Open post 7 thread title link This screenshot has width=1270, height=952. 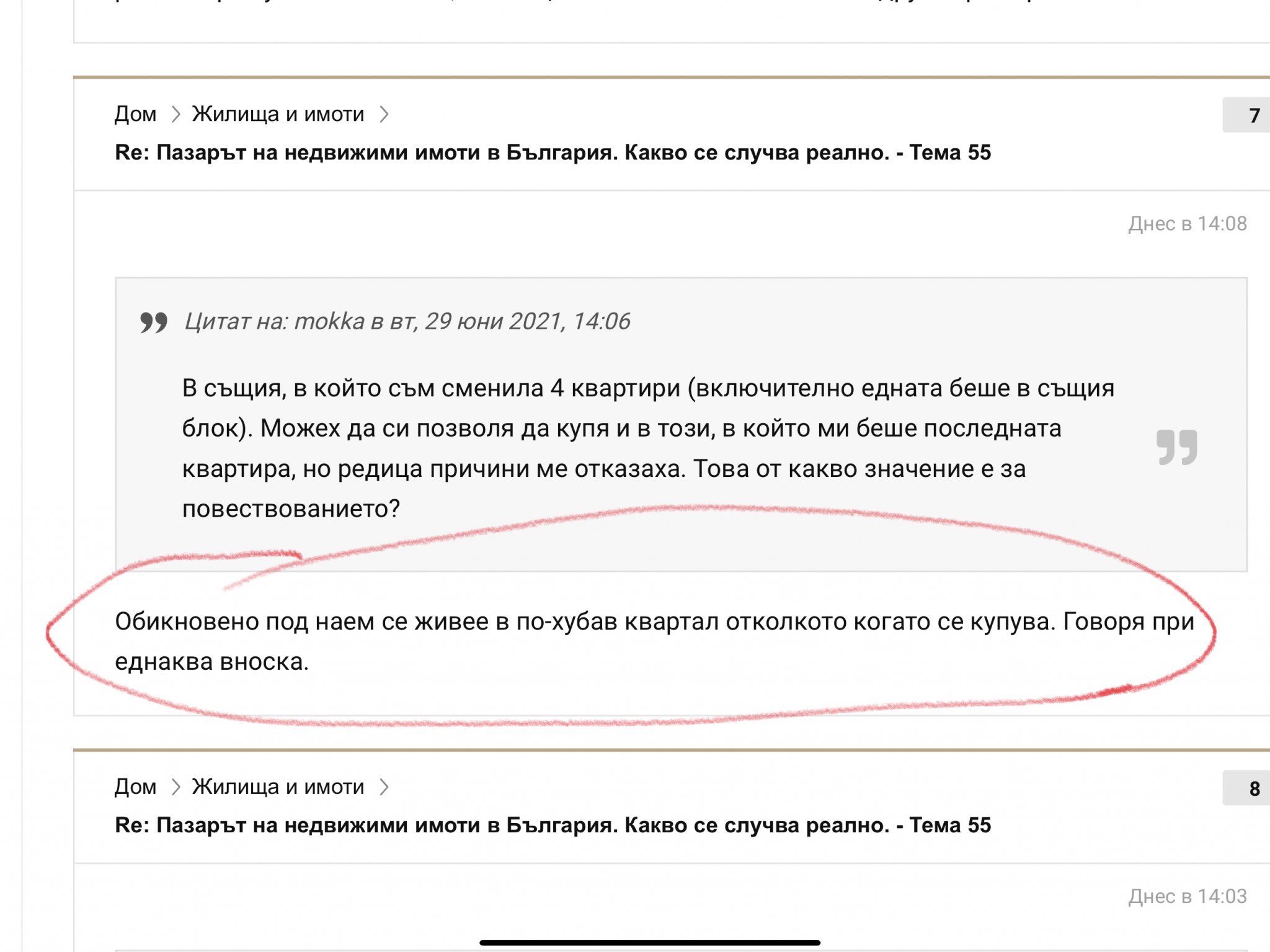(553, 153)
